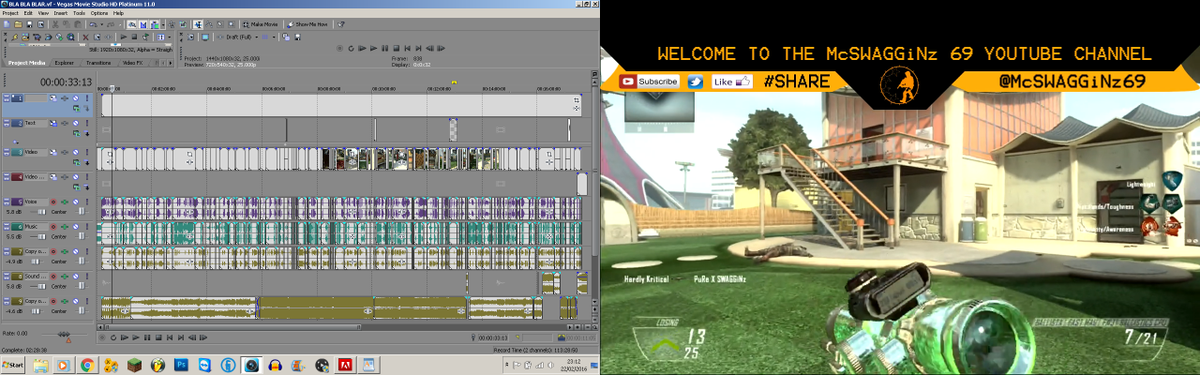Viewport: 1200px width, 375px height.
Task: Click the Make Movie button
Action: [260, 24]
